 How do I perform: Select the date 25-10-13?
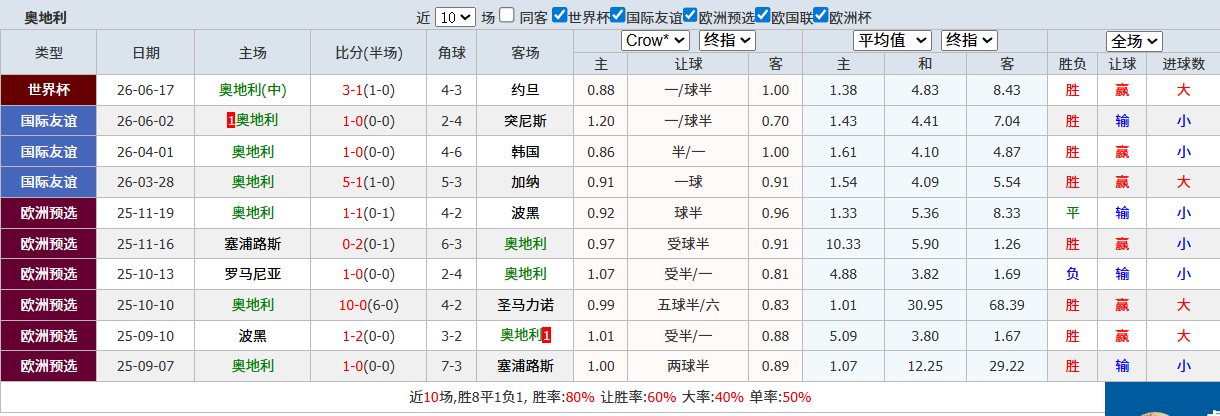pos(146,274)
